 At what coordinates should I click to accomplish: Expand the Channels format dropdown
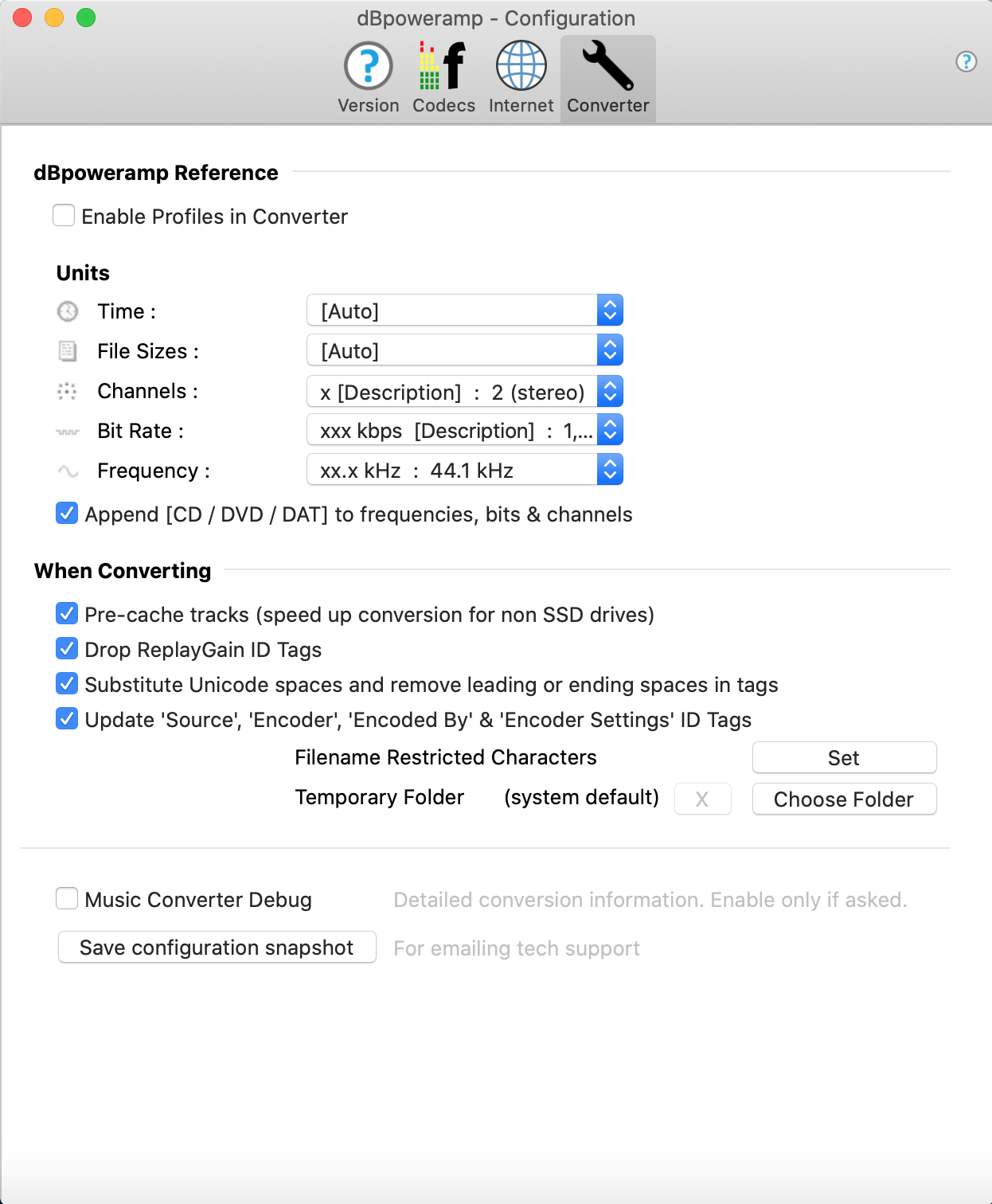(x=464, y=392)
